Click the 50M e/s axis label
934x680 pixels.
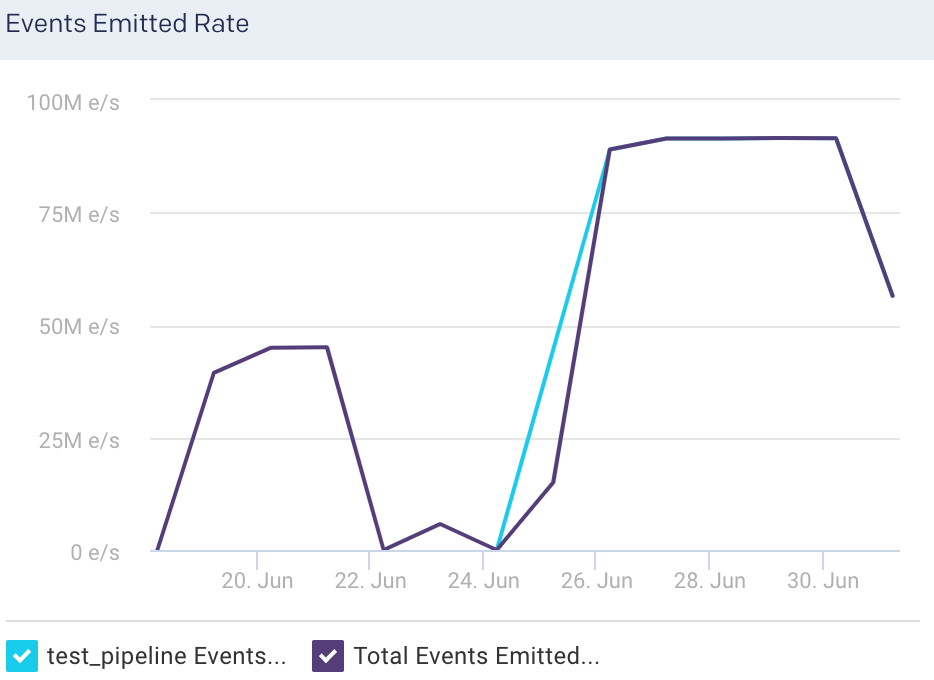coord(79,327)
